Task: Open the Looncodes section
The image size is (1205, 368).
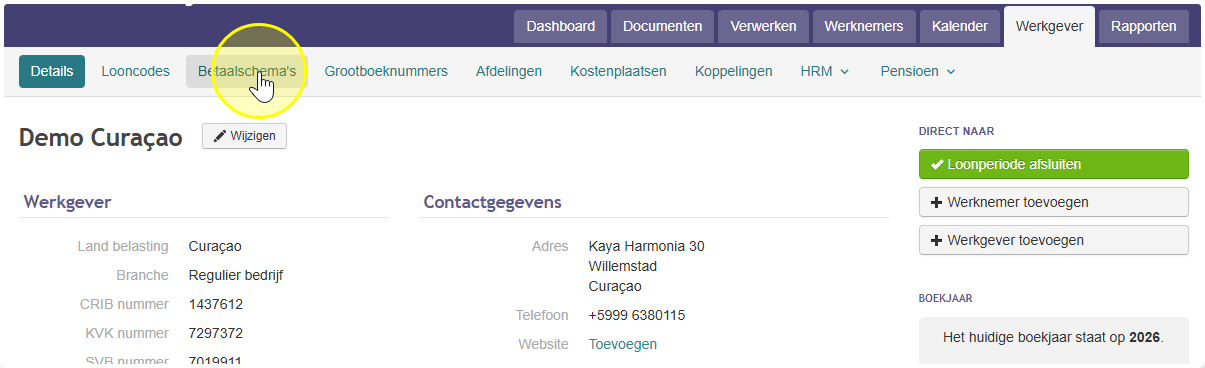Action: 135,71
